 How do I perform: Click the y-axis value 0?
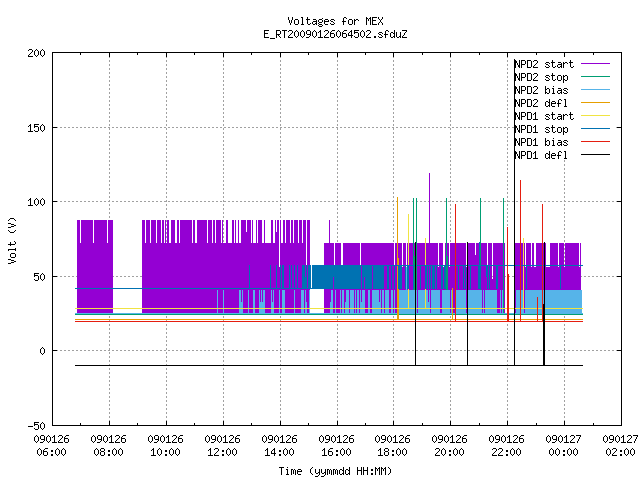pyautogui.click(x=42, y=351)
